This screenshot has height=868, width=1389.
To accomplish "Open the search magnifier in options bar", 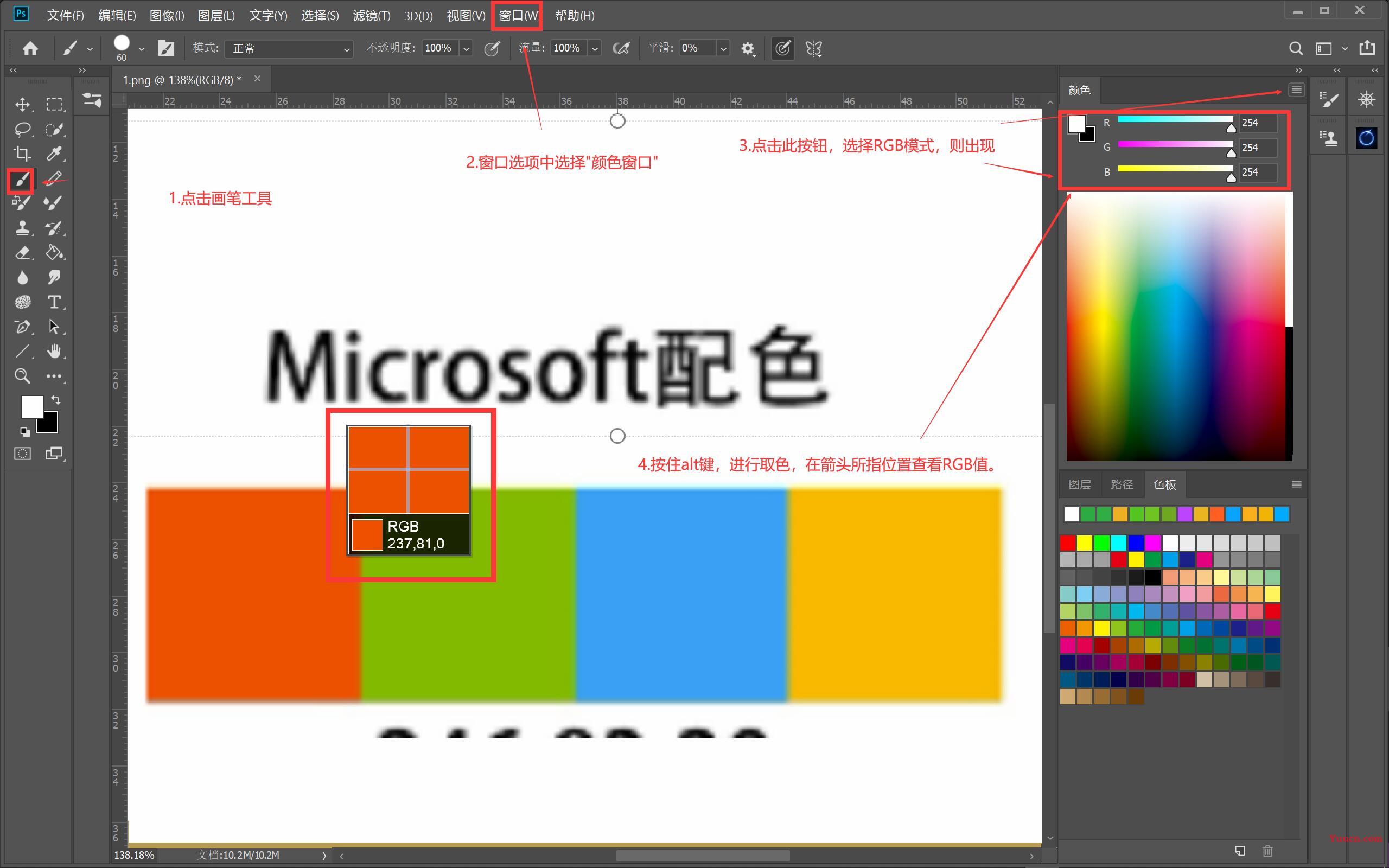I will [1296, 48].
